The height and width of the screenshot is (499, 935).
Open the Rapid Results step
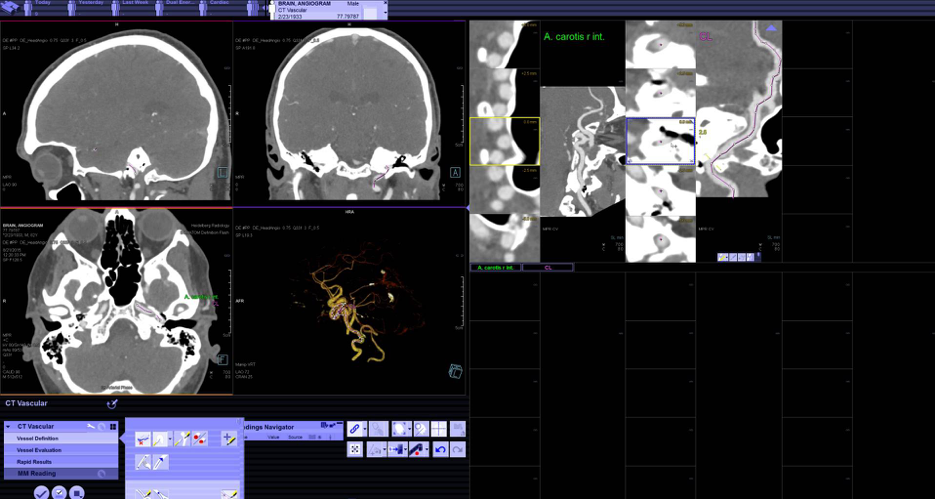pos(61,462)
